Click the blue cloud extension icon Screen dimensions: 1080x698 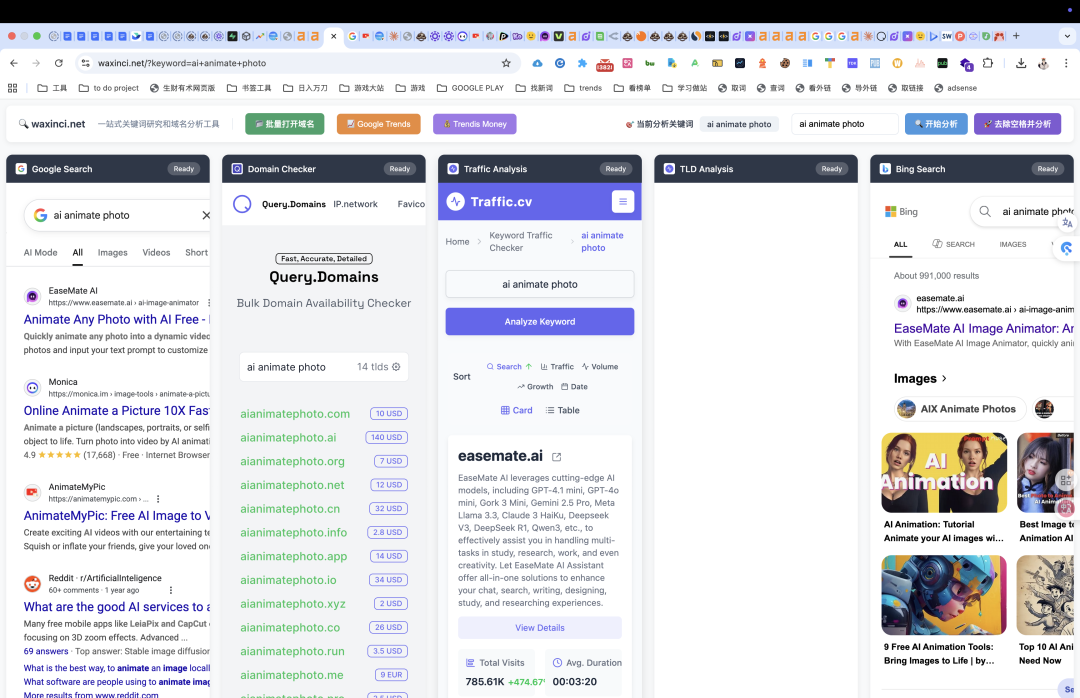pos(537,63)
